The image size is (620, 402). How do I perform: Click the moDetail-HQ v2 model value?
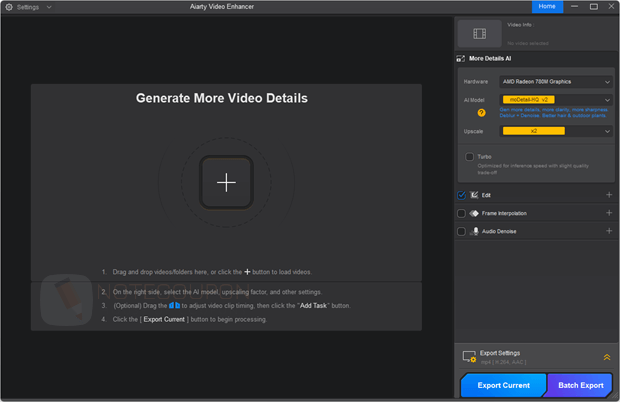(529, 100)
